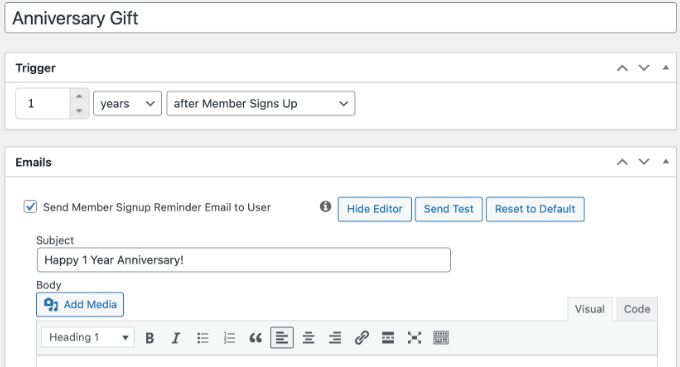The image size is (680, 367).
Task: Move the Trigger panel up
Action: [622, 68]
